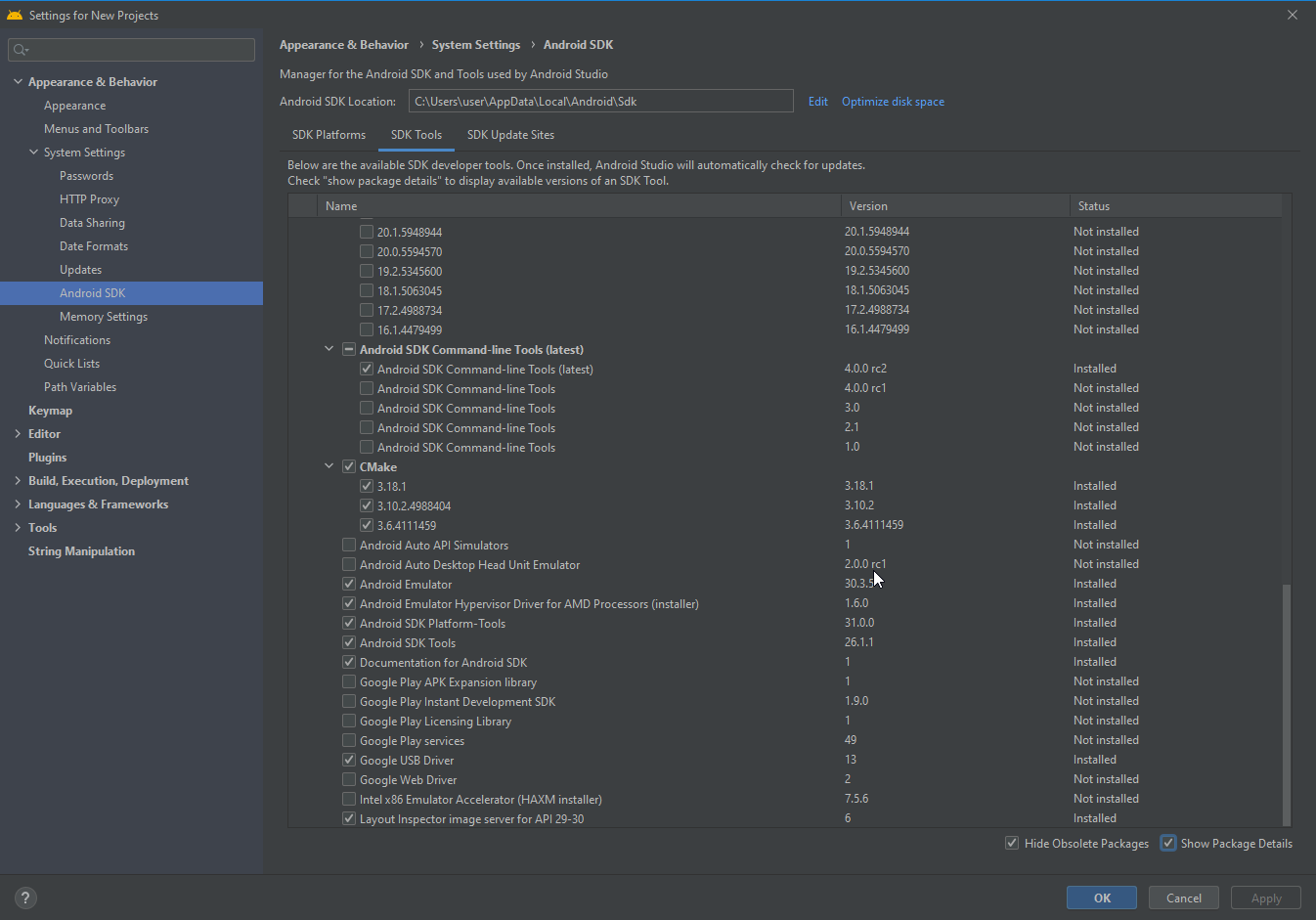Check Android SDK Command-line Tools 4.0.0 rc1
Image resolution: width=1316 pixels, height=920 pixels.
click(x=366, y=388)
